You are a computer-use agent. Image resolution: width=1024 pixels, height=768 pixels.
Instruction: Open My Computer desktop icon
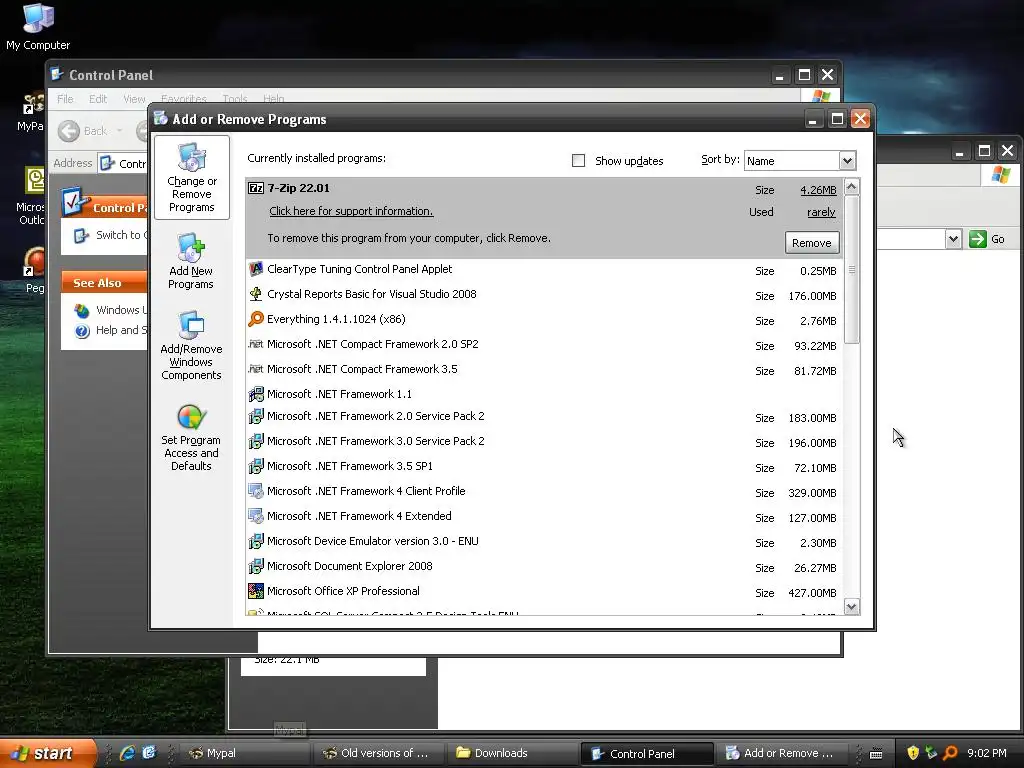[x=38, y=26]
